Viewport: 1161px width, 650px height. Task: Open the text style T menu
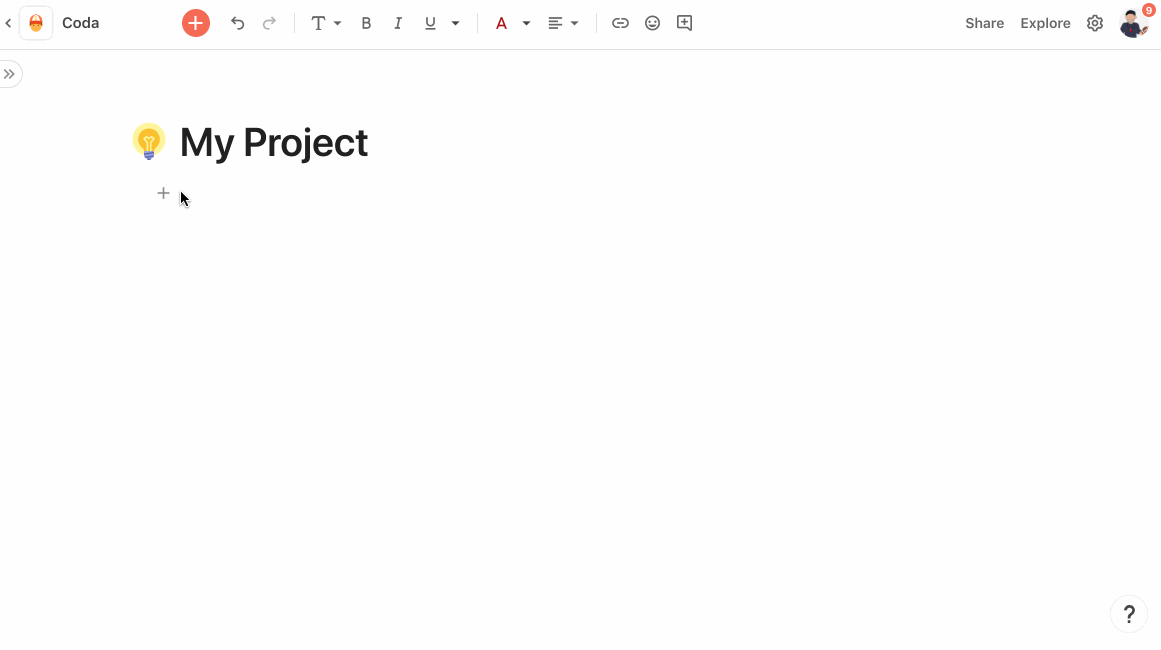click(325, 23)
